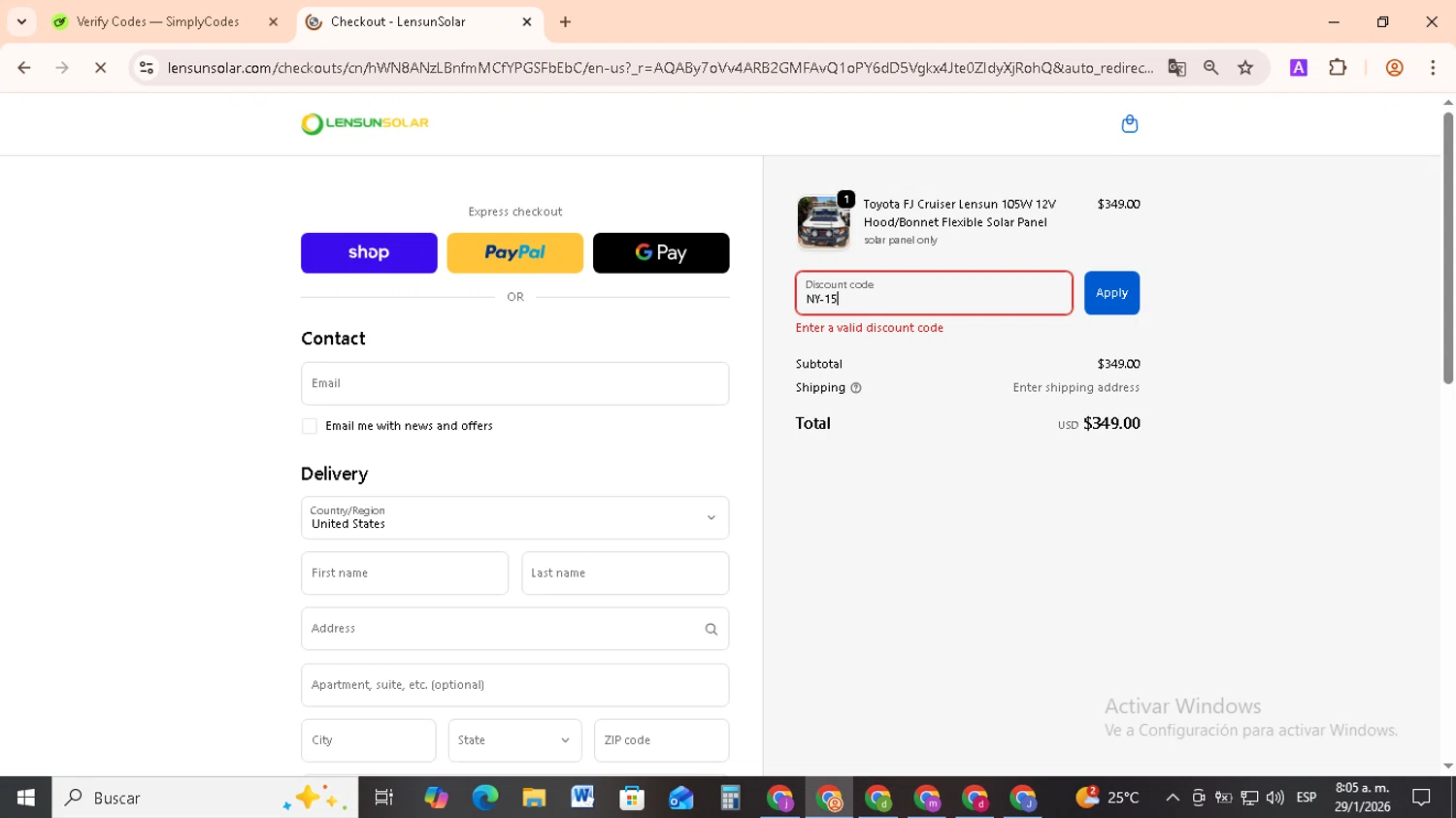Bookmark this page with the star icon
1456x818 pixels.
tap(1245, 68)
